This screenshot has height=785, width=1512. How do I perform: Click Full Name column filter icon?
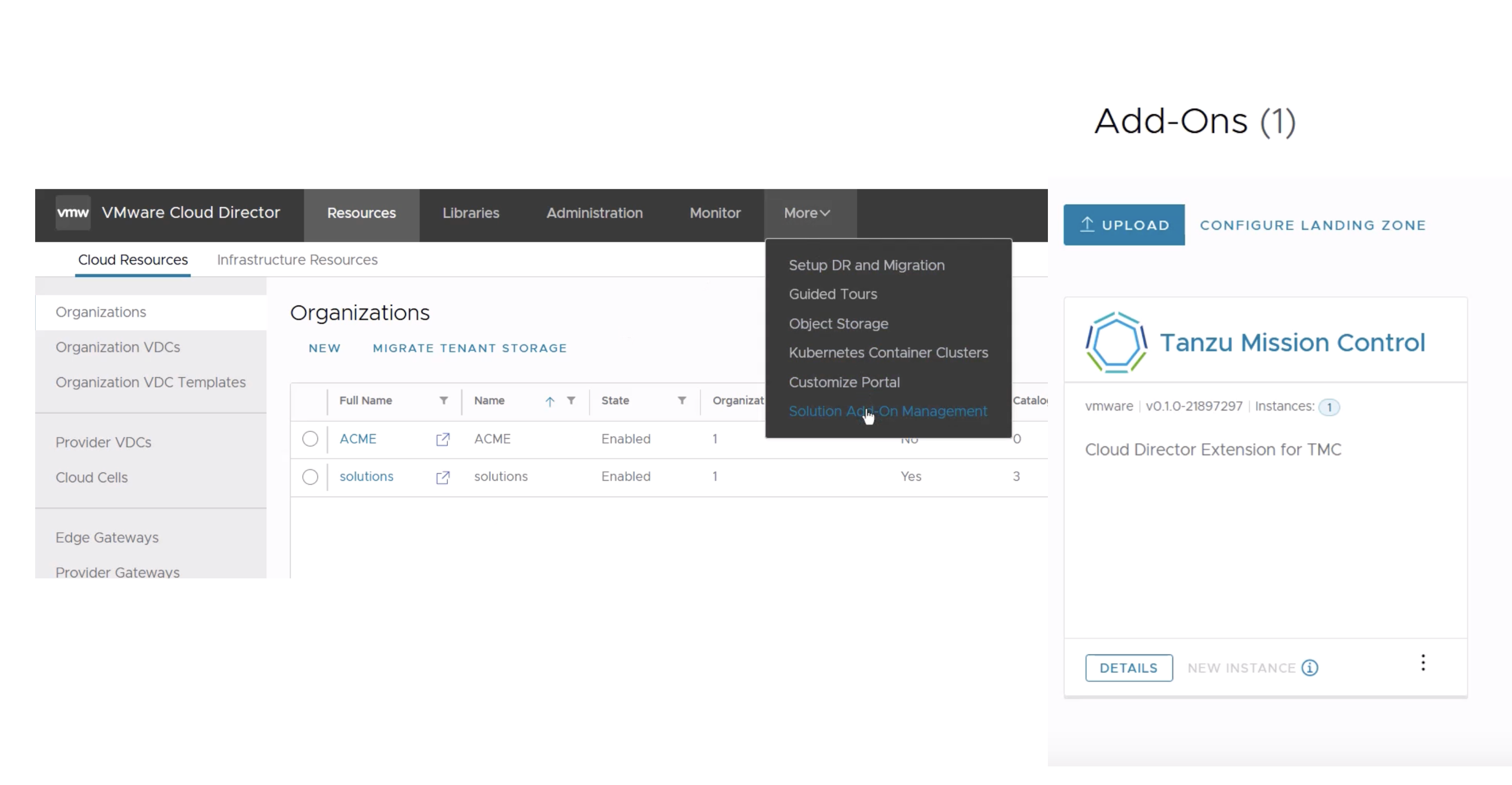click(444, 401)
